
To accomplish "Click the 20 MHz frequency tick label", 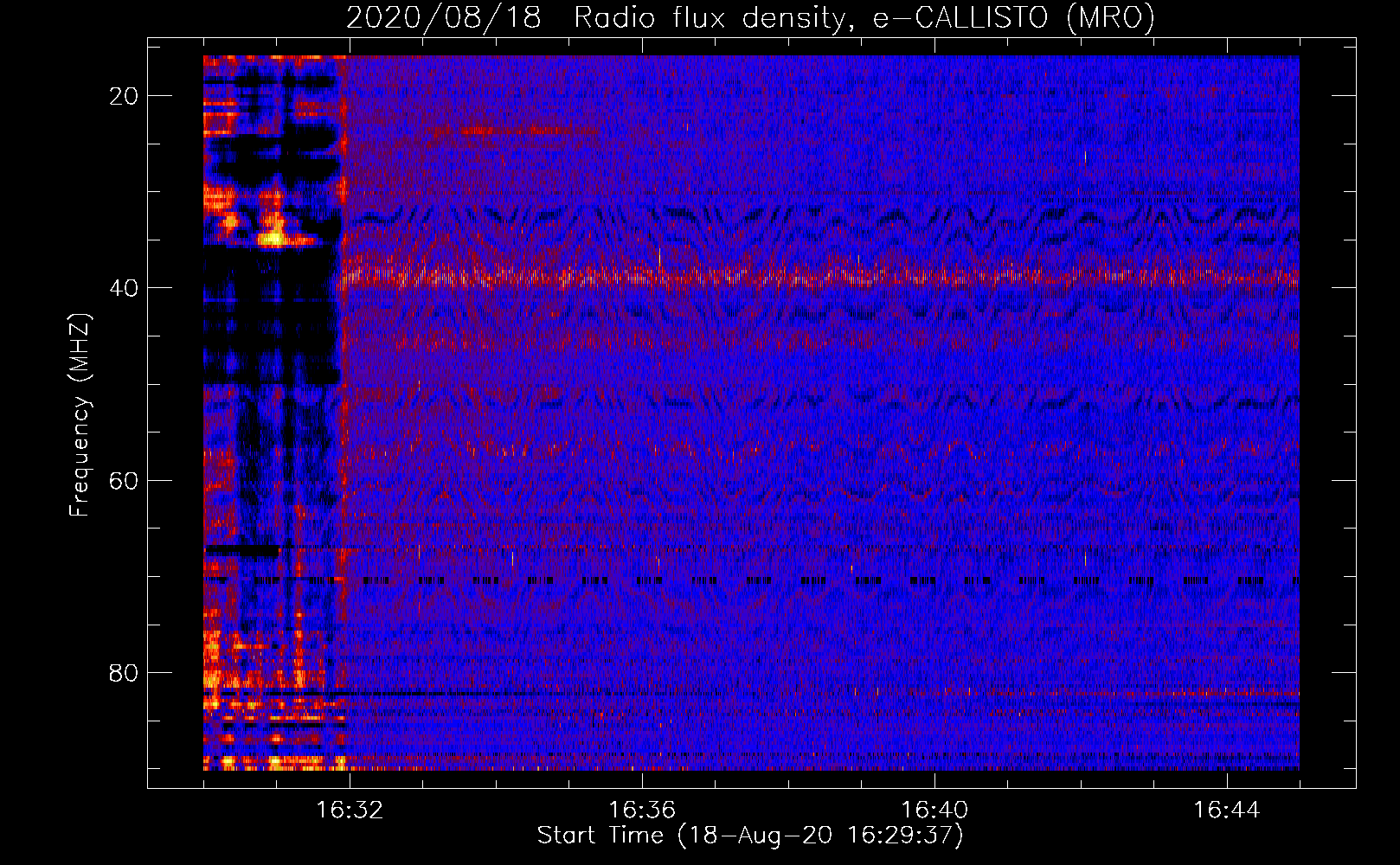I will (x=124, y=96).
